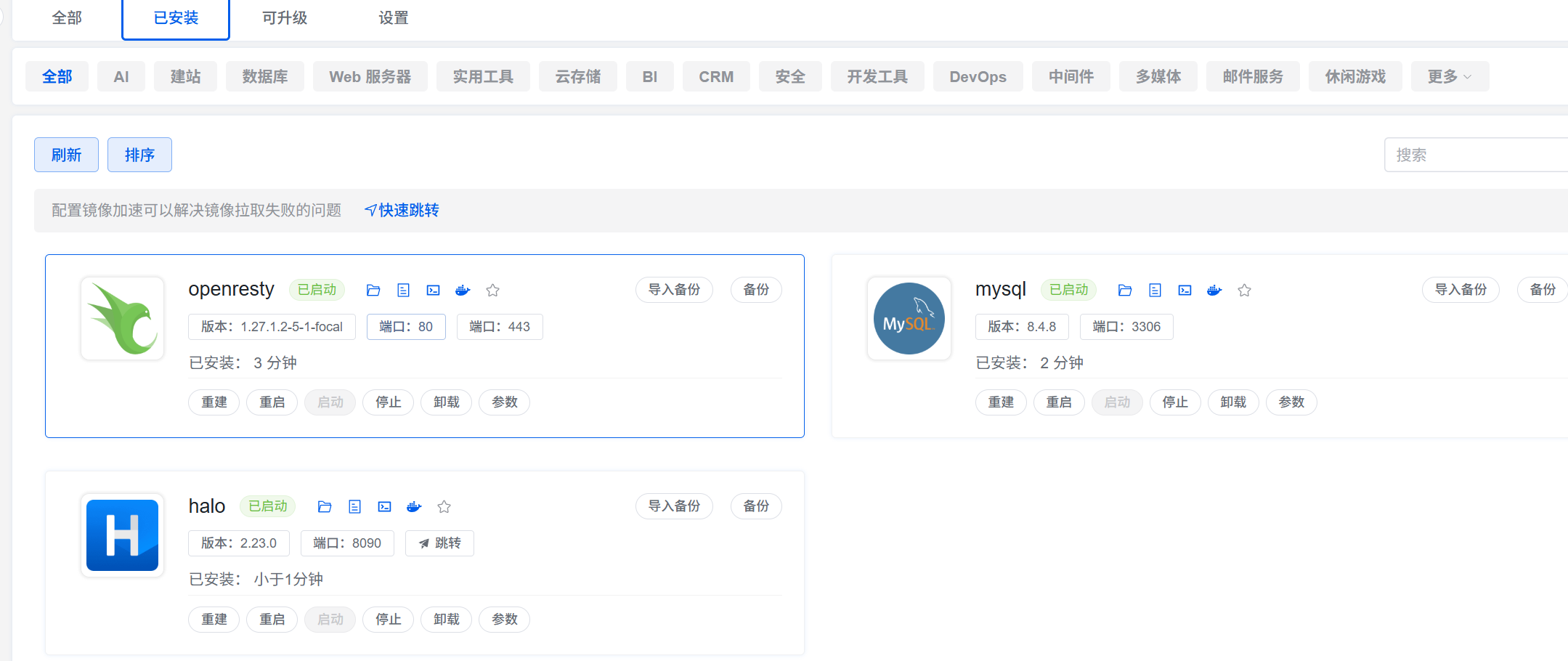
Task: Click the 跳转 button for halo
Action: 440,543
